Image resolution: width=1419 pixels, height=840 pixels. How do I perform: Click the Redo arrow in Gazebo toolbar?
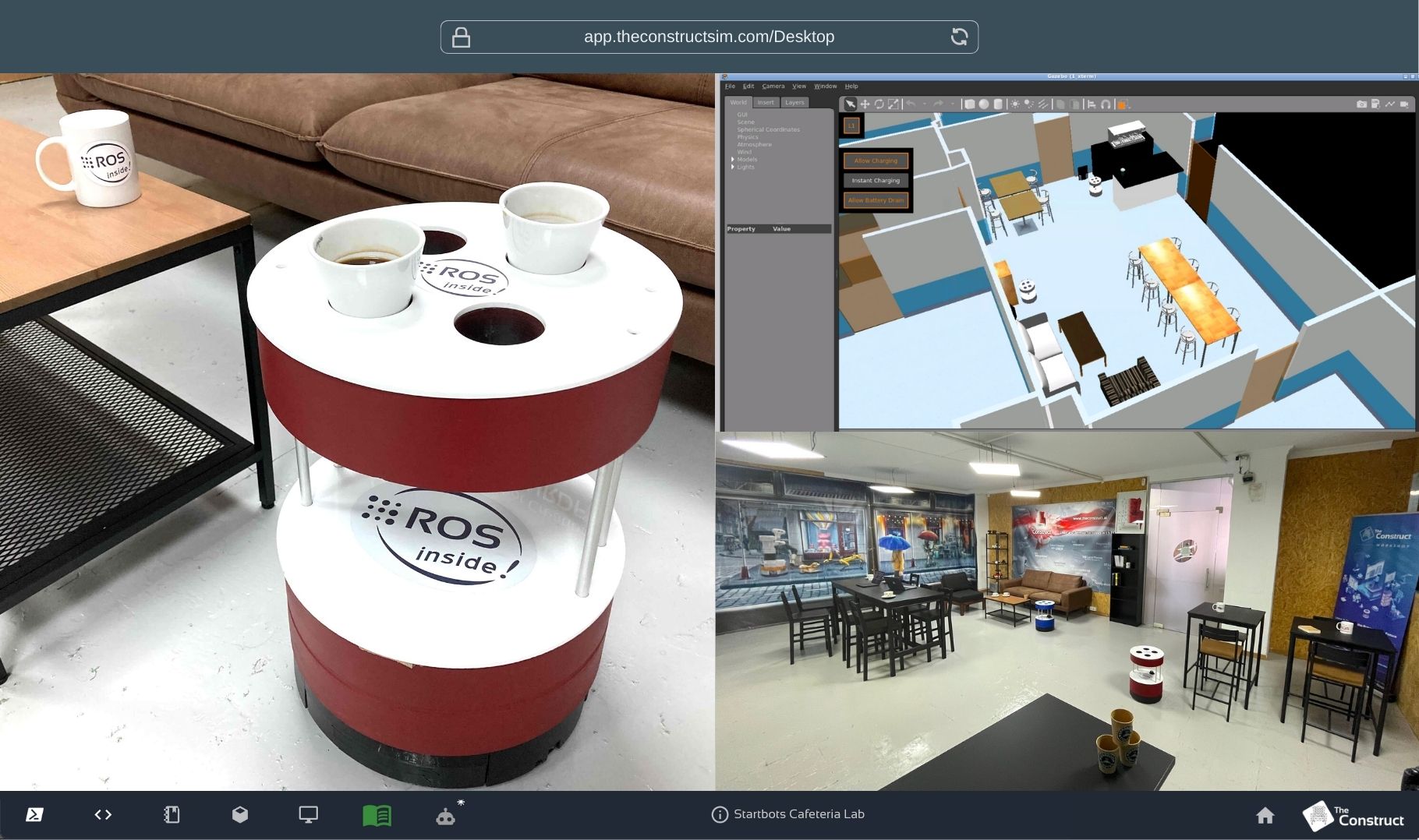(938, 104)
